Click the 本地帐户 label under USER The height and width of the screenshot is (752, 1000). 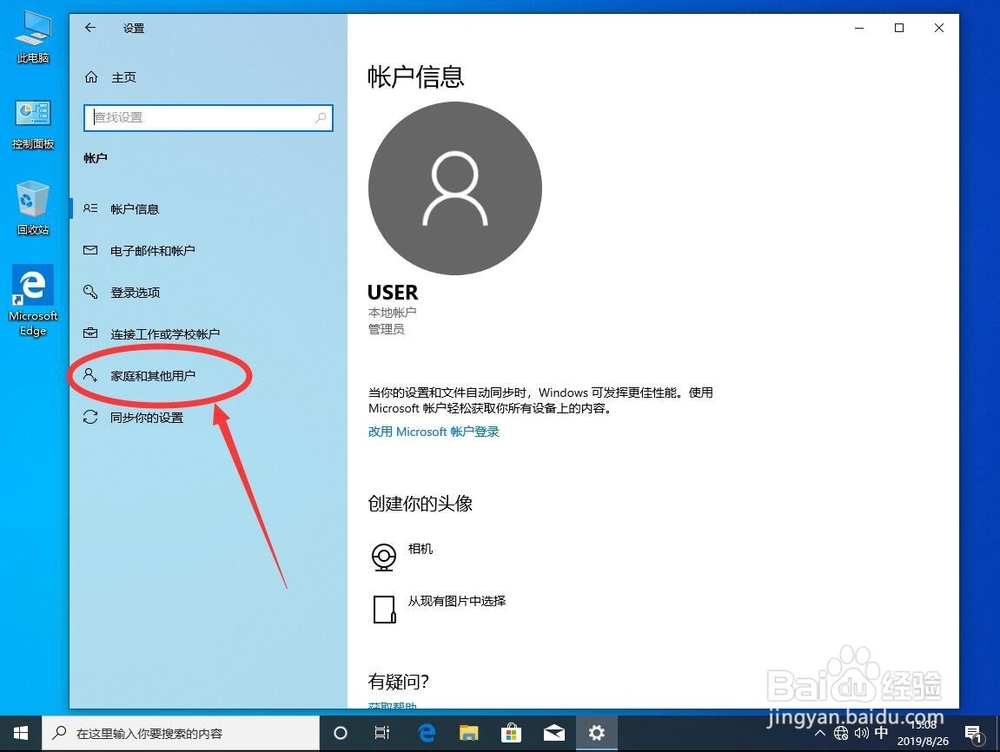(392, 313)
